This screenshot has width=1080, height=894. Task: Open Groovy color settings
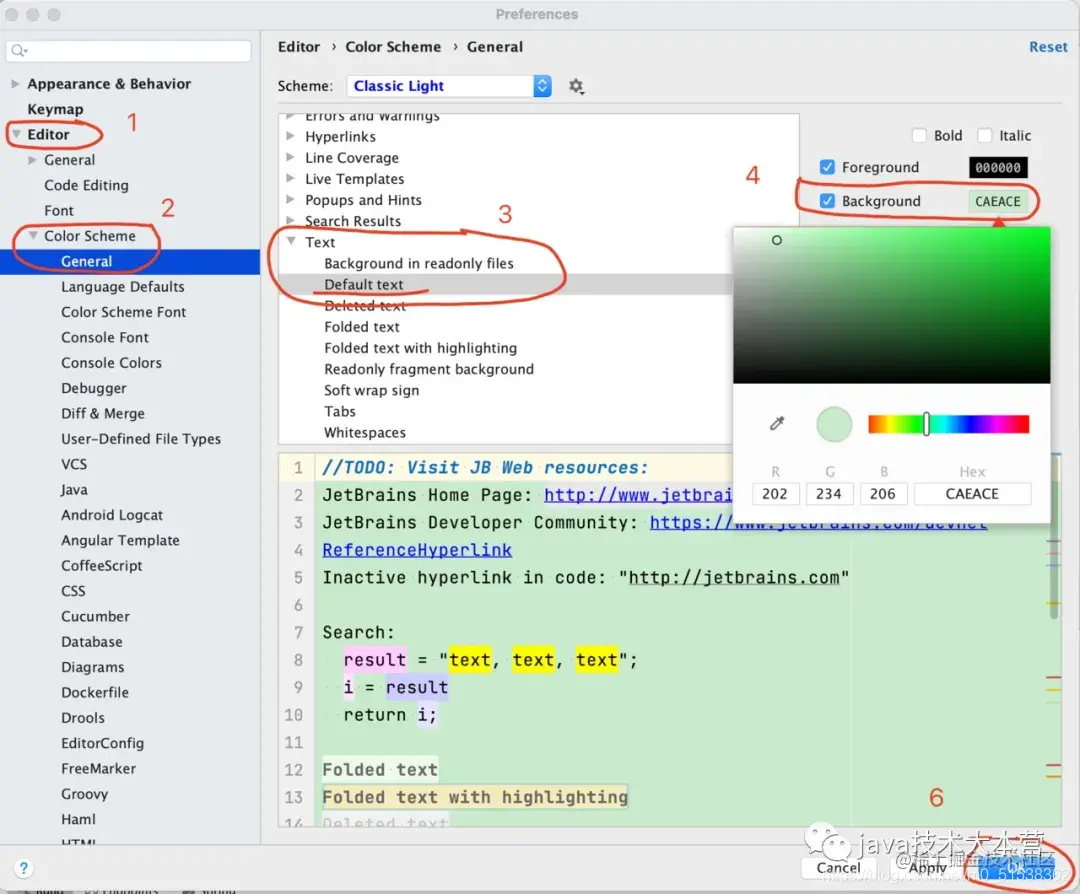coord(84,794)
